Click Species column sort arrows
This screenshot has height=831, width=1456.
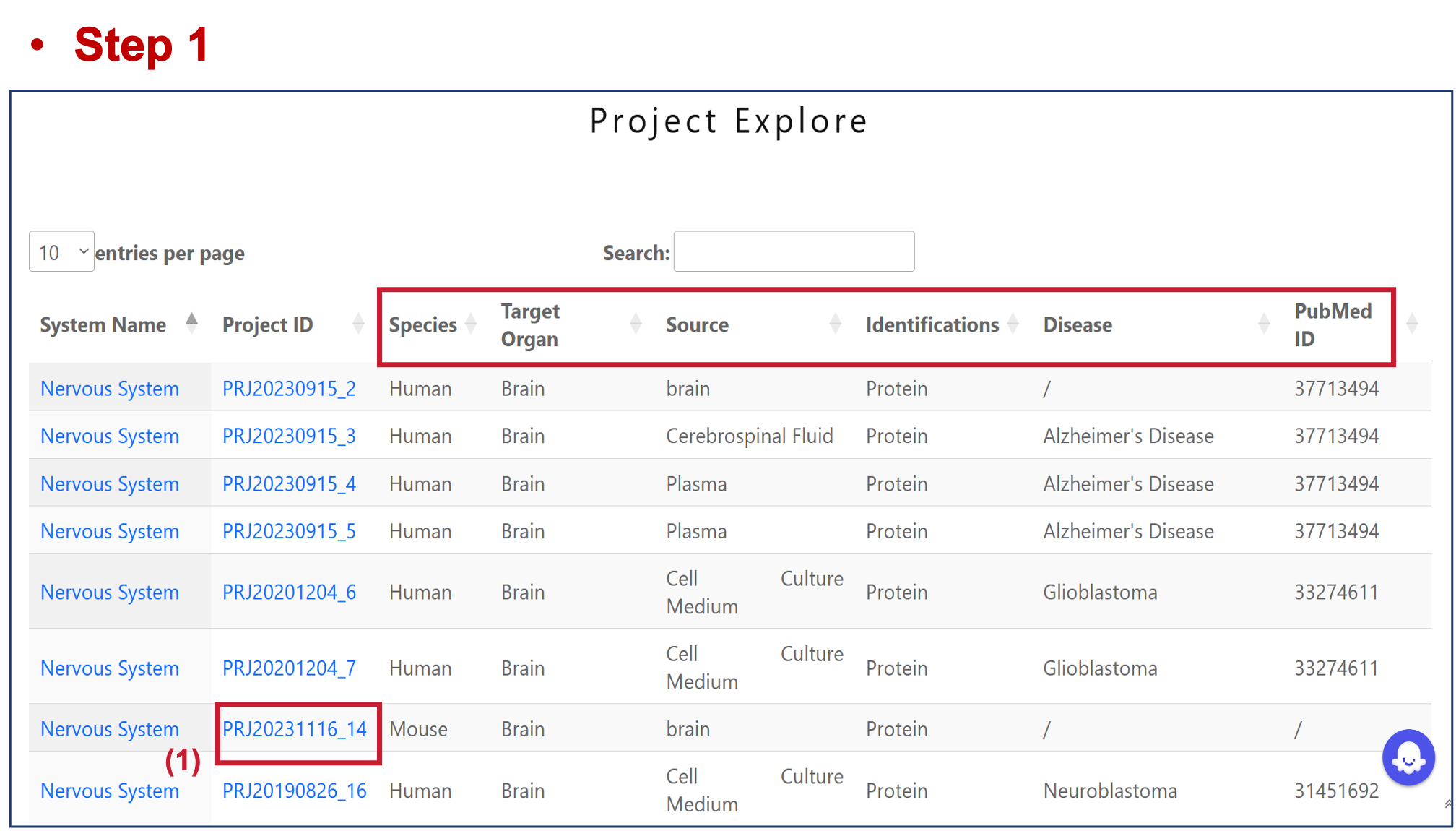(471, 324)
